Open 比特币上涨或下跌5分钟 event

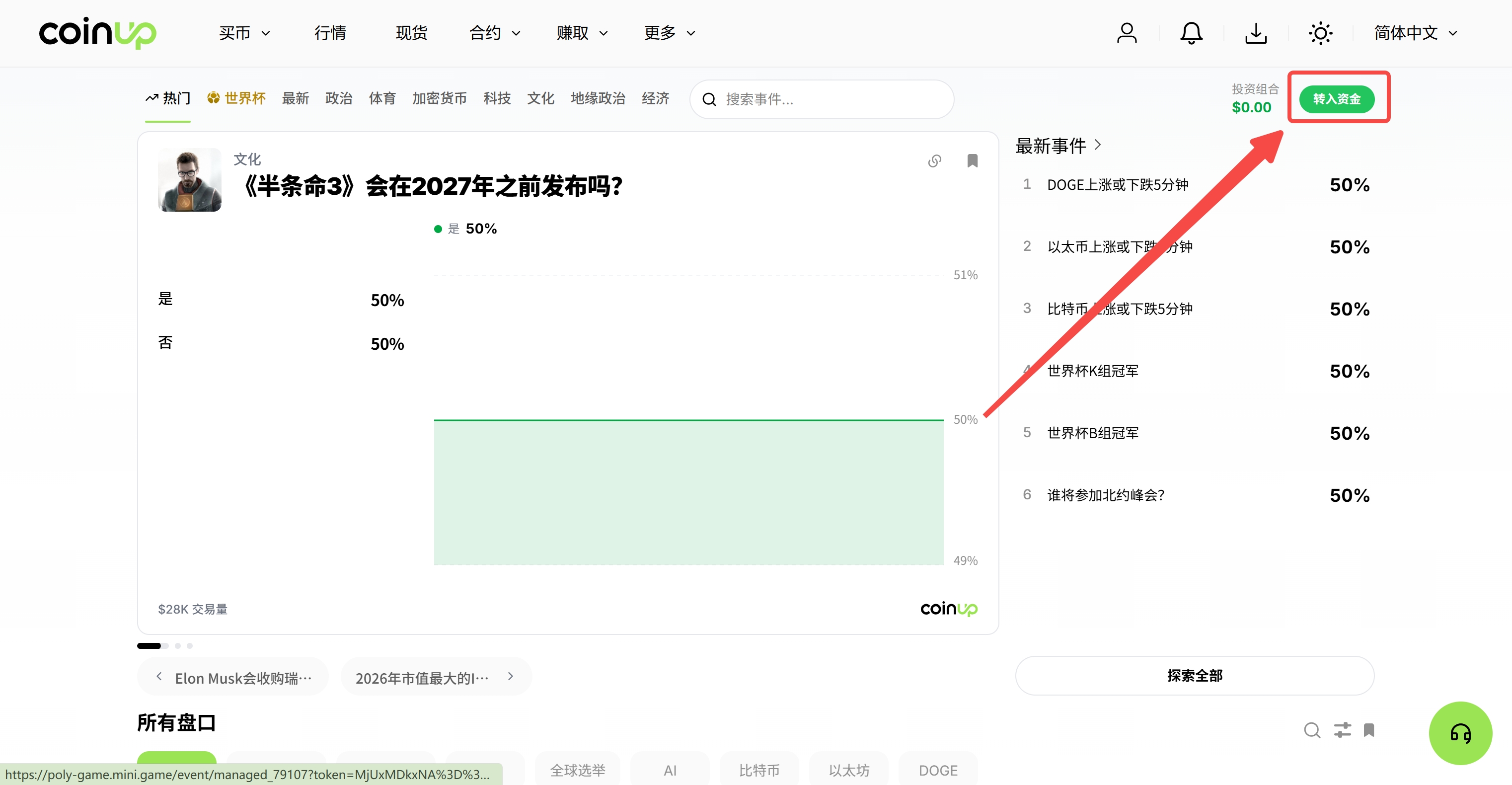point(1195,309)
